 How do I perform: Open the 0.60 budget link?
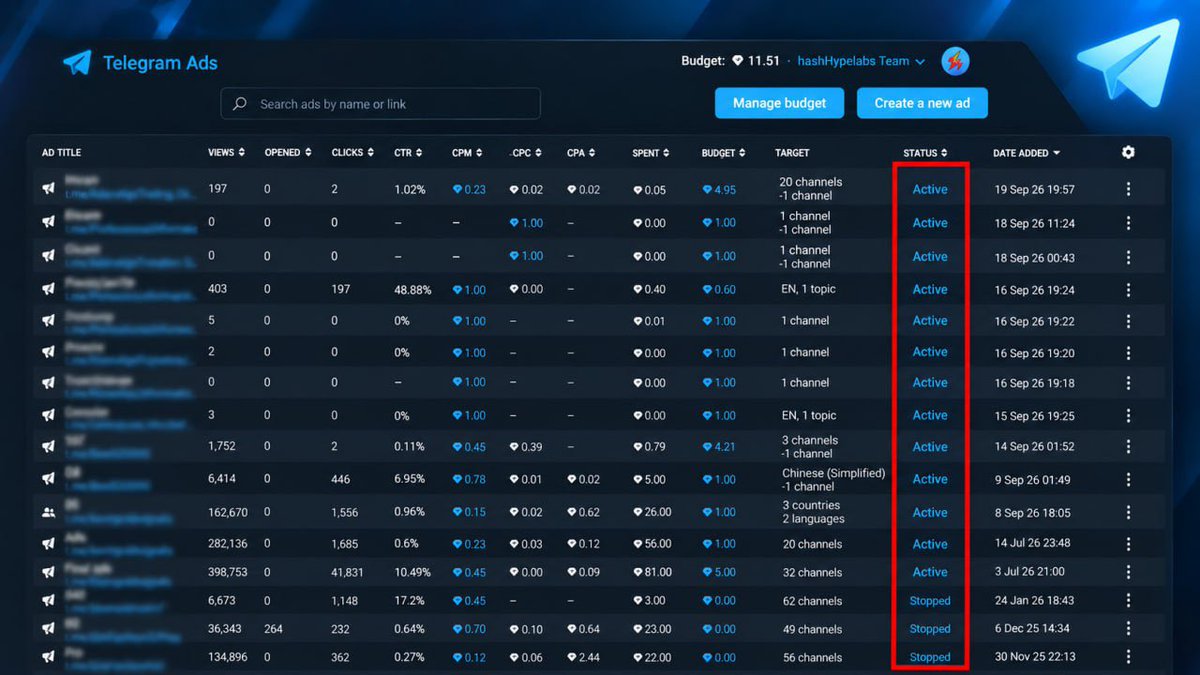[x=718, y=290]
